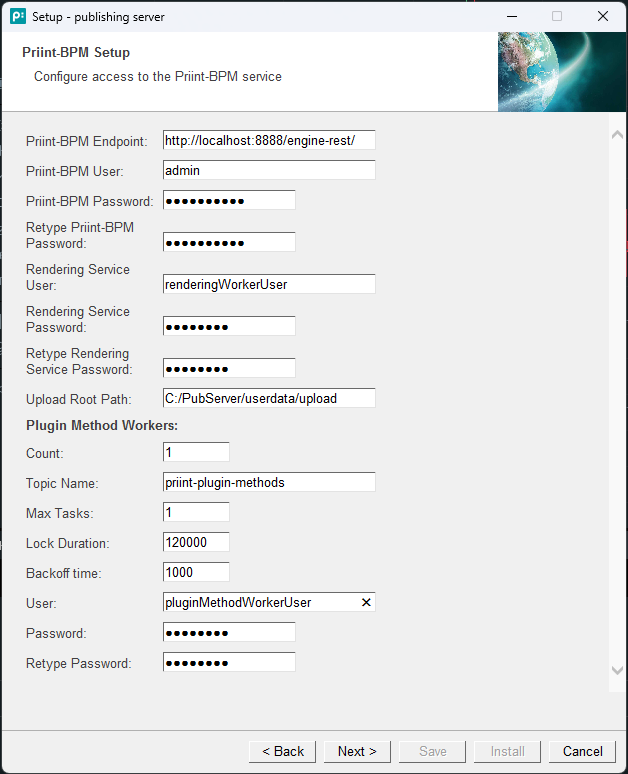Click the Next > button
The image size is (628, 774).
(357, 751)
